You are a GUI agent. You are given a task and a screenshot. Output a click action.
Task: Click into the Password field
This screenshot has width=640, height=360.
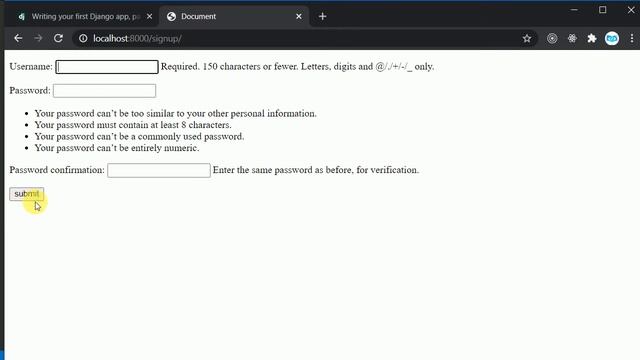click(x=104, y=91)
